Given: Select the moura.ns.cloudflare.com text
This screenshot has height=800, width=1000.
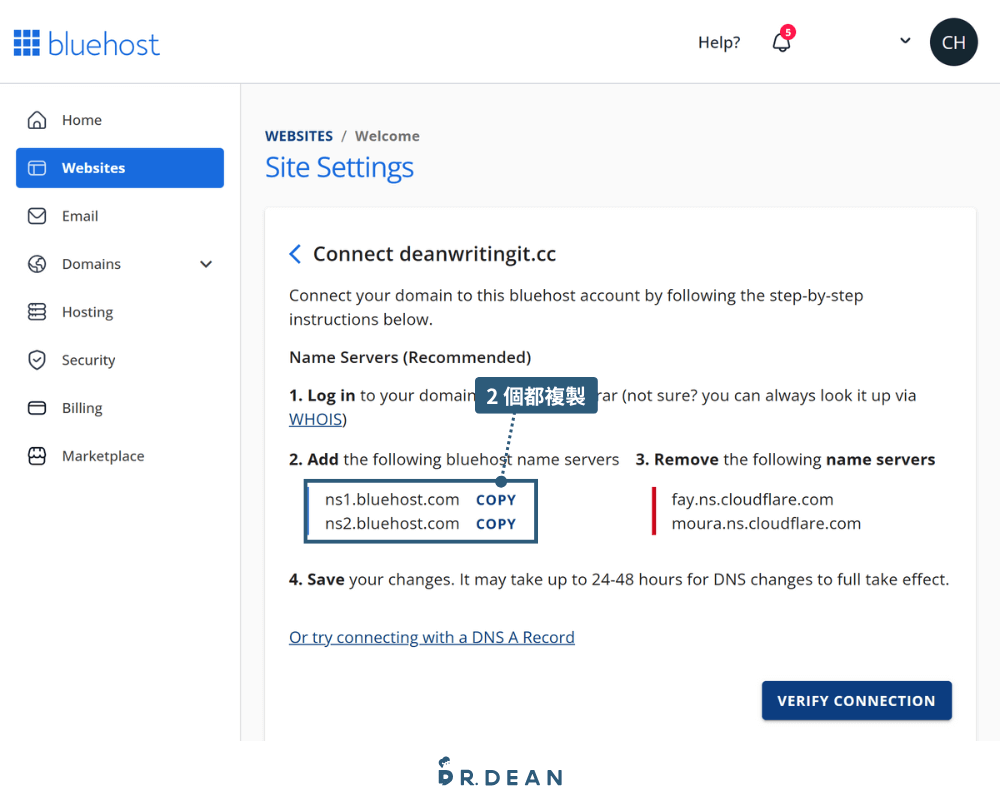Looking at the screenshot, I should [766, 523].
